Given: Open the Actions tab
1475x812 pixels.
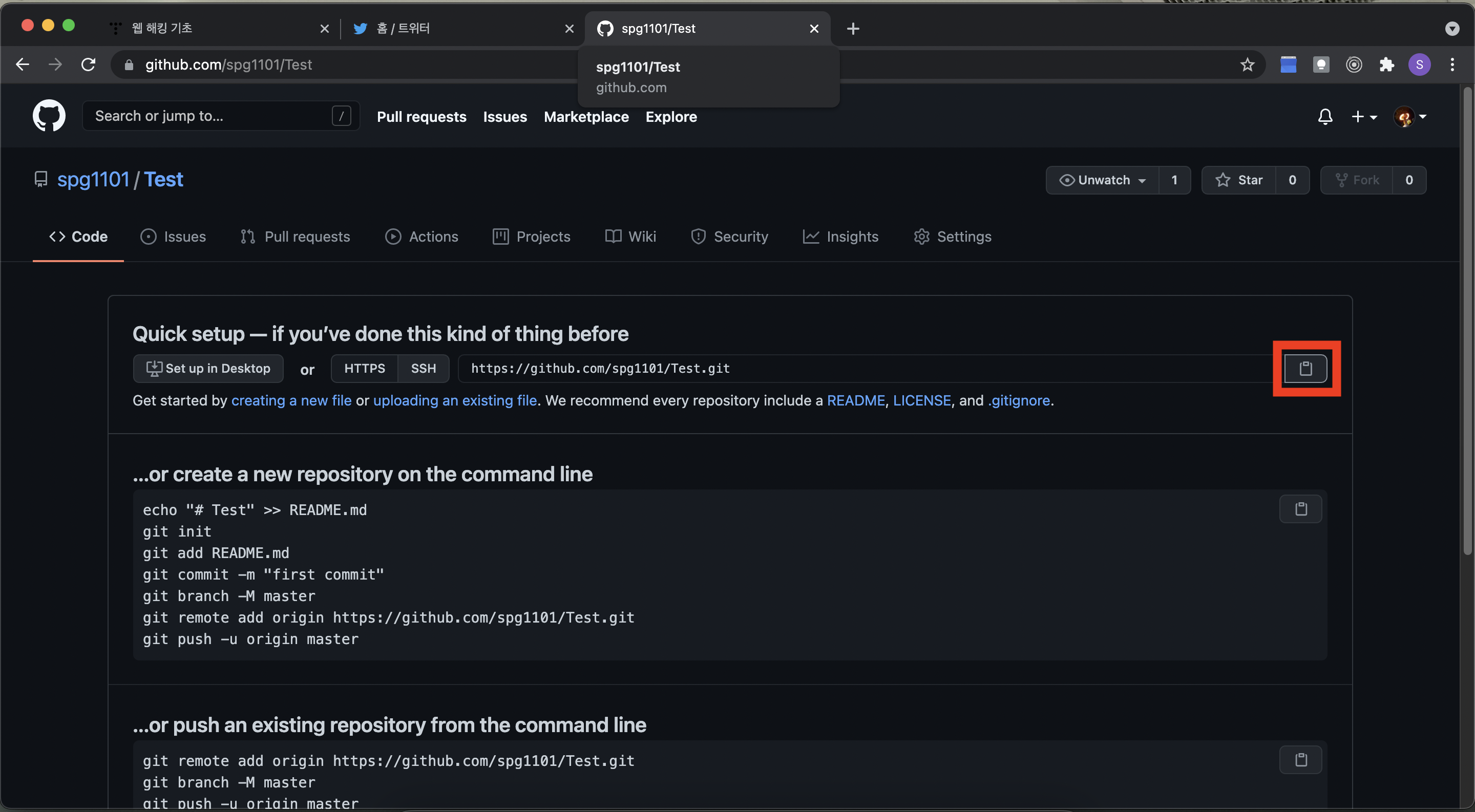Looking at the screenshot, I should [422, 237].
